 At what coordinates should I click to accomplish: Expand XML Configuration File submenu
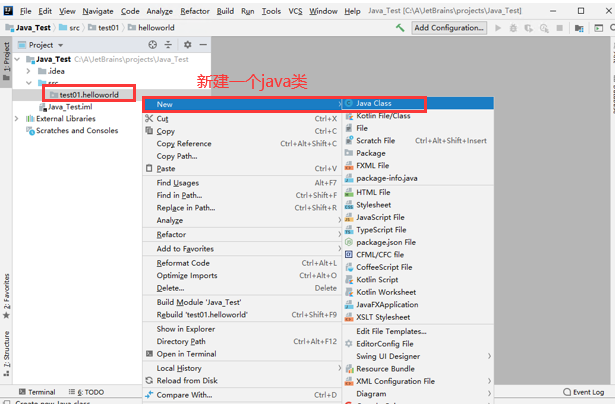(418, 381)
